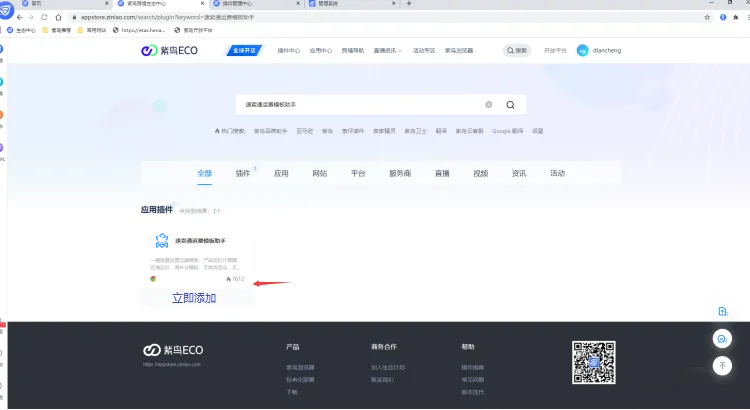750x410 pixels.
Task: Click the 紫鸟ECO logo in header
Action: pos(169,50)
